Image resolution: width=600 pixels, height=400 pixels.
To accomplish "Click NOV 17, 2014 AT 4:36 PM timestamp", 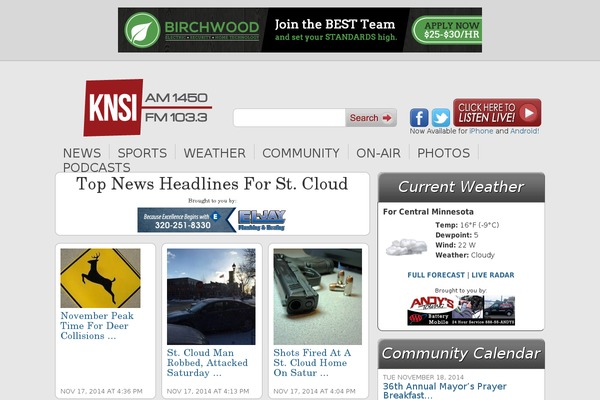I will 101,391.
